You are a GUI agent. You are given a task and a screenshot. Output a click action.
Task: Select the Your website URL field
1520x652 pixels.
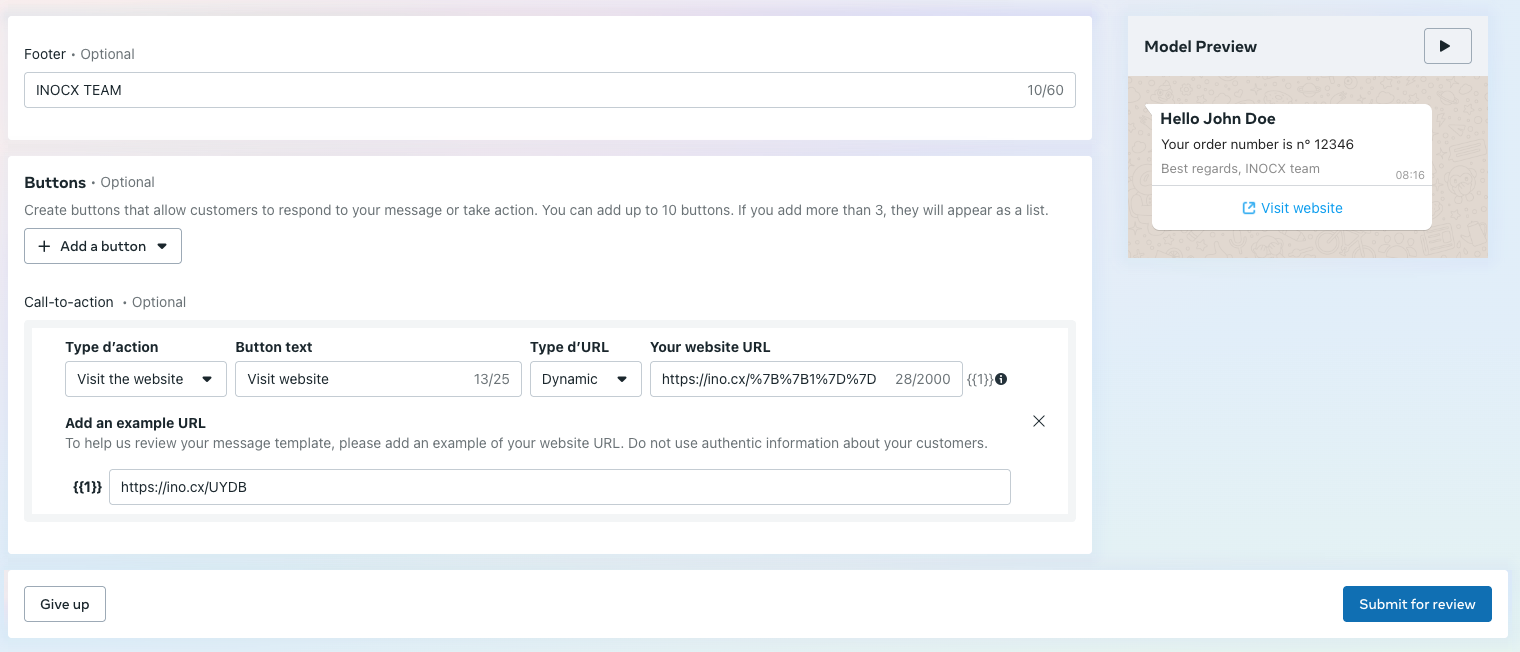tap(770, 379)
